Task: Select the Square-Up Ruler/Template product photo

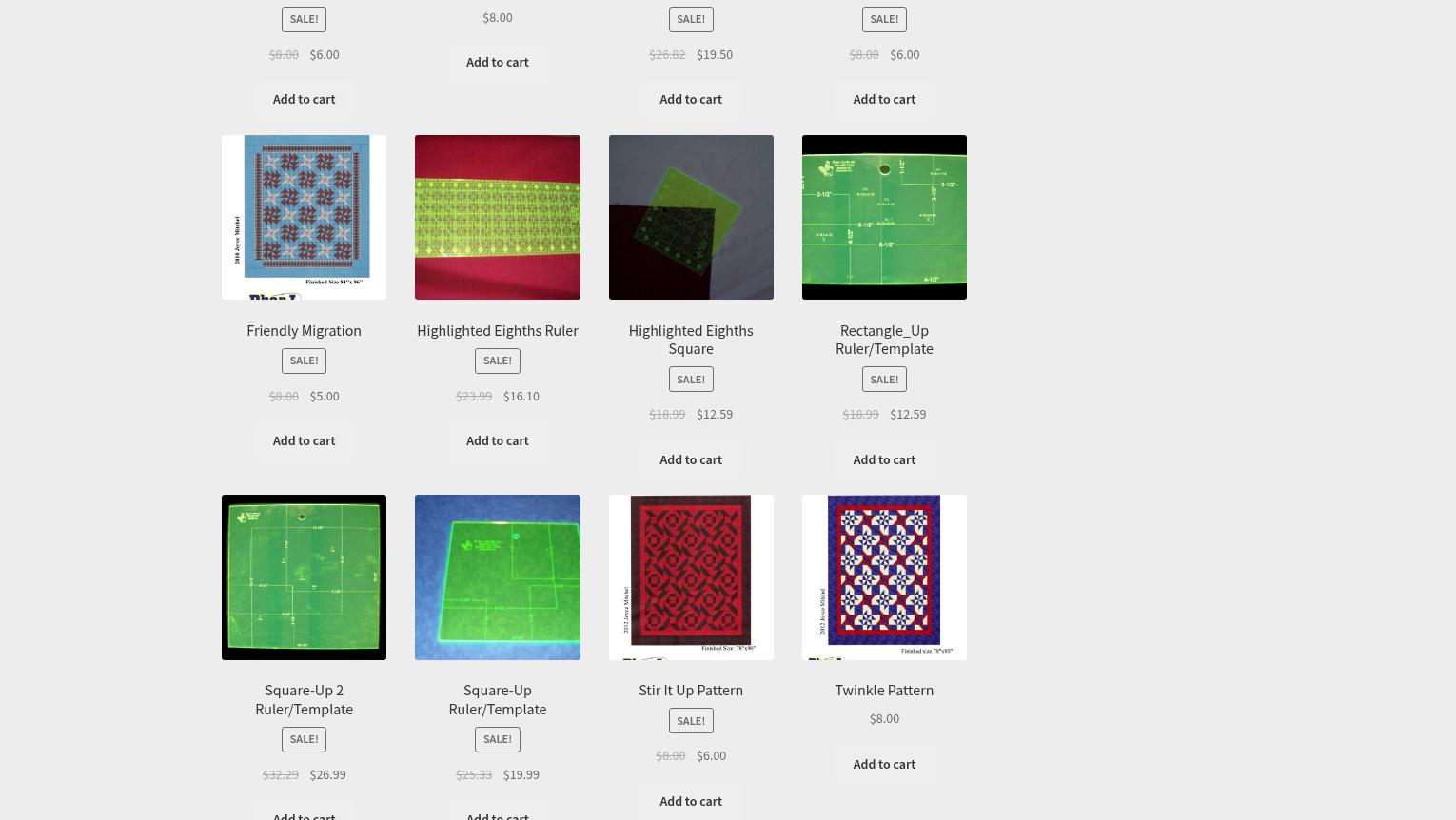Action: click(x=497, y=577)
